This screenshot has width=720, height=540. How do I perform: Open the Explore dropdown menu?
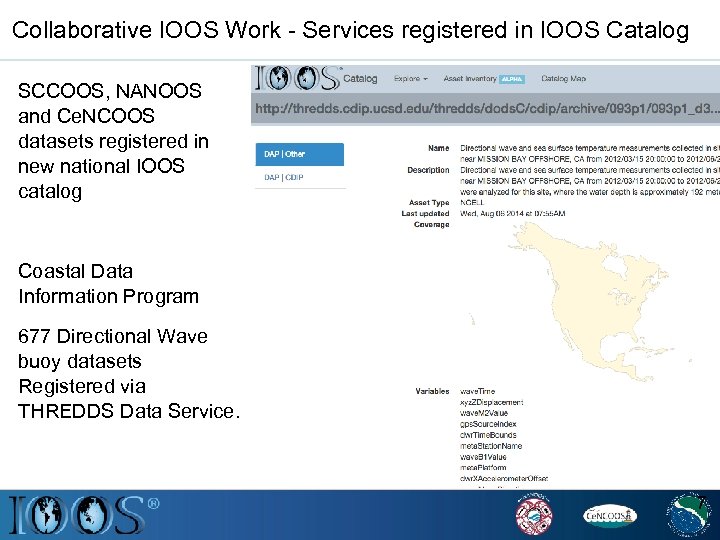411,79
